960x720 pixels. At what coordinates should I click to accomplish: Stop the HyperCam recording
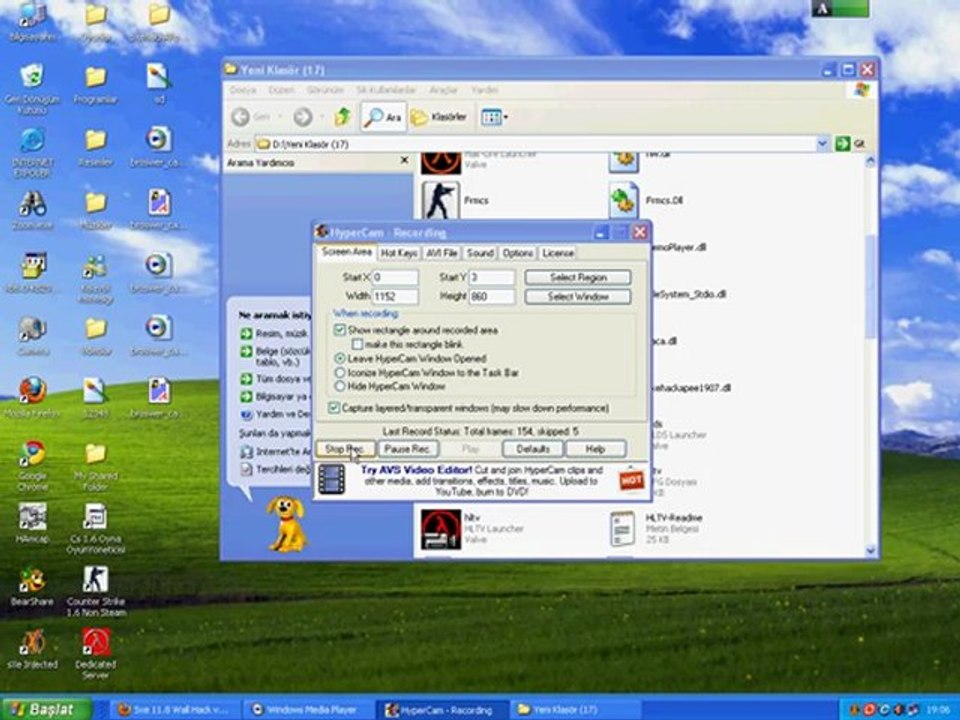tap(345, 449)
